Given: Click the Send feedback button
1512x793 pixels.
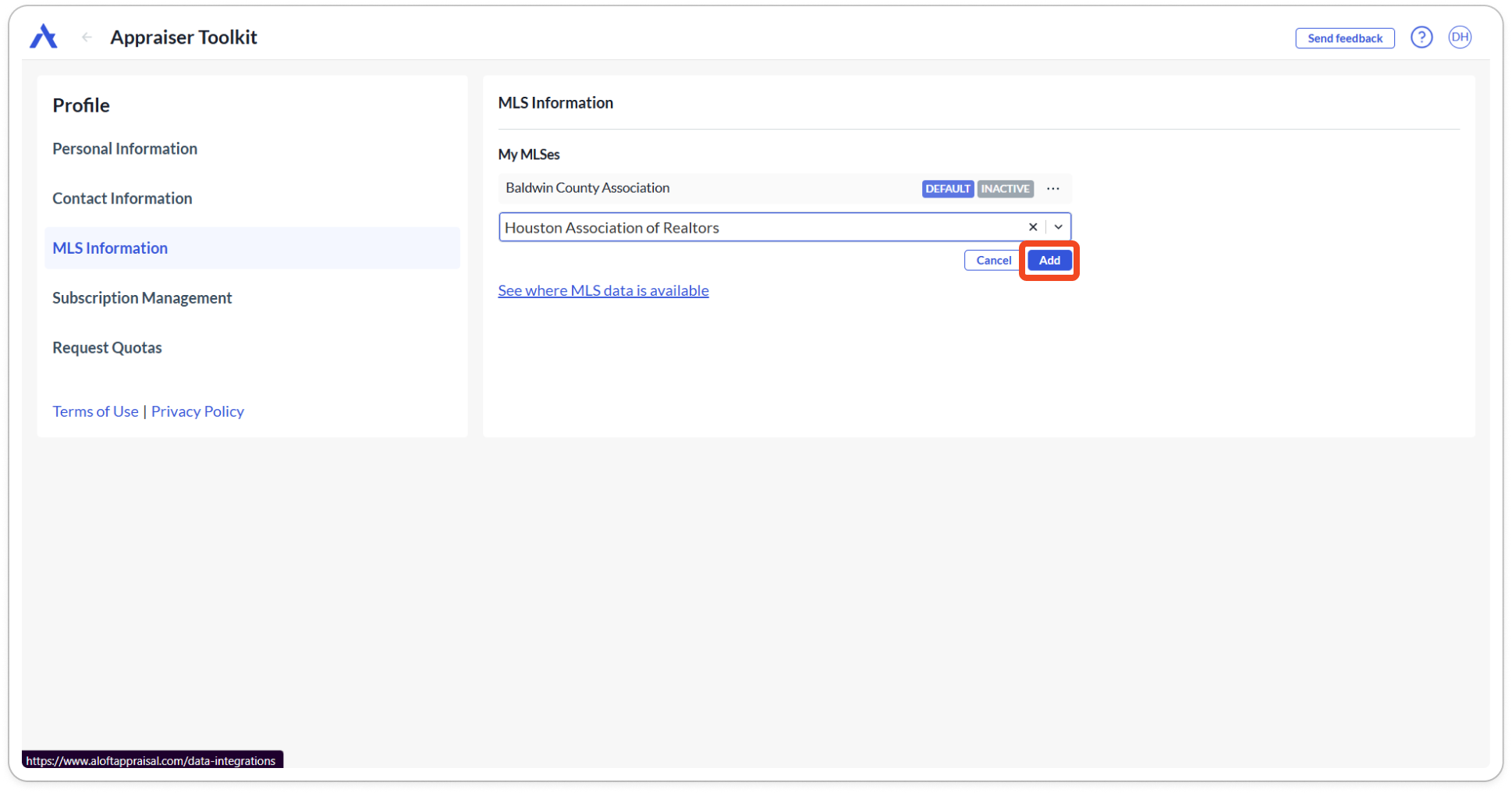Looking at the screenshot, I should coord(1344,37).
